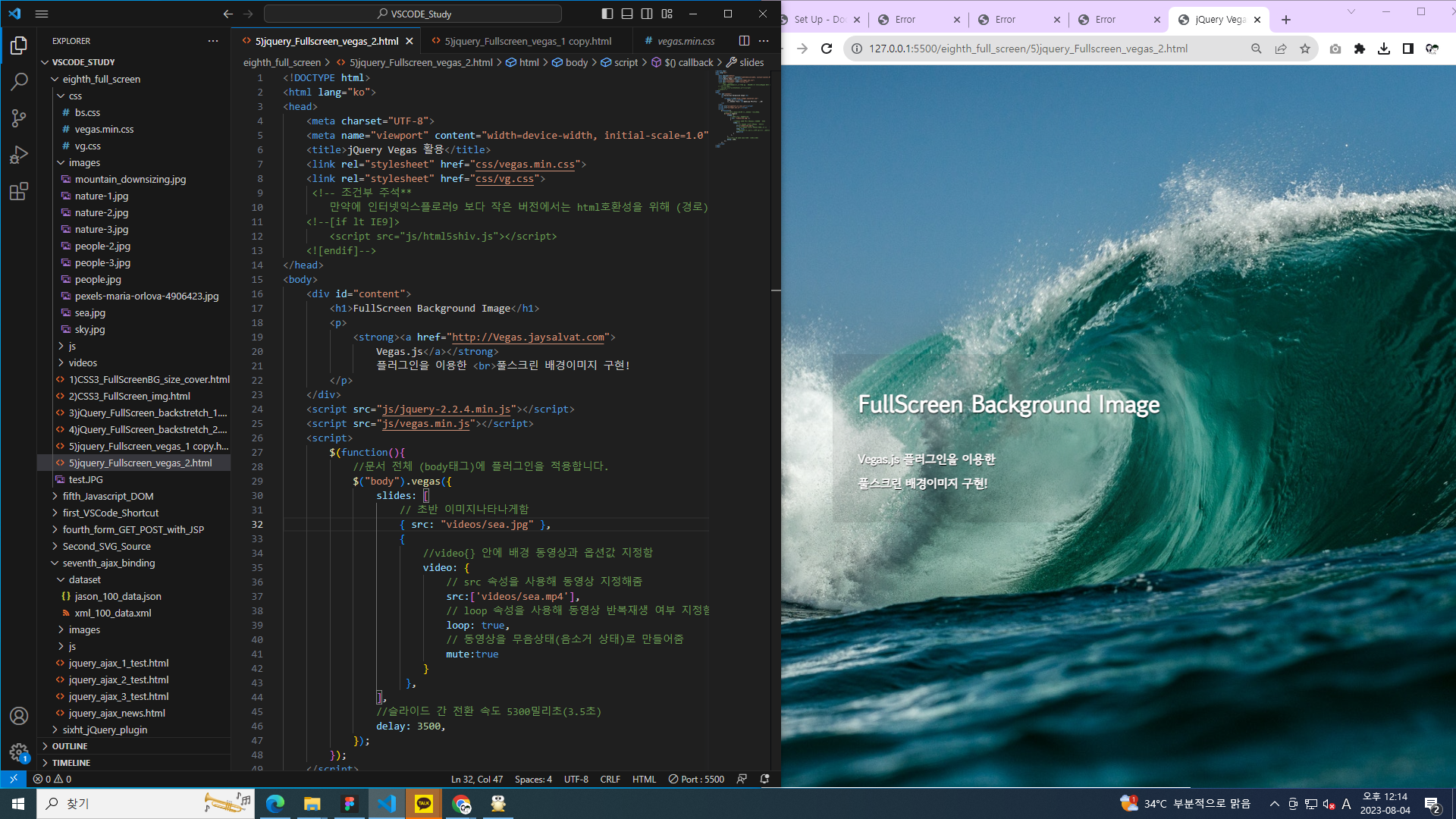Toggle the bottom panel layout icon

pos(627,14)
